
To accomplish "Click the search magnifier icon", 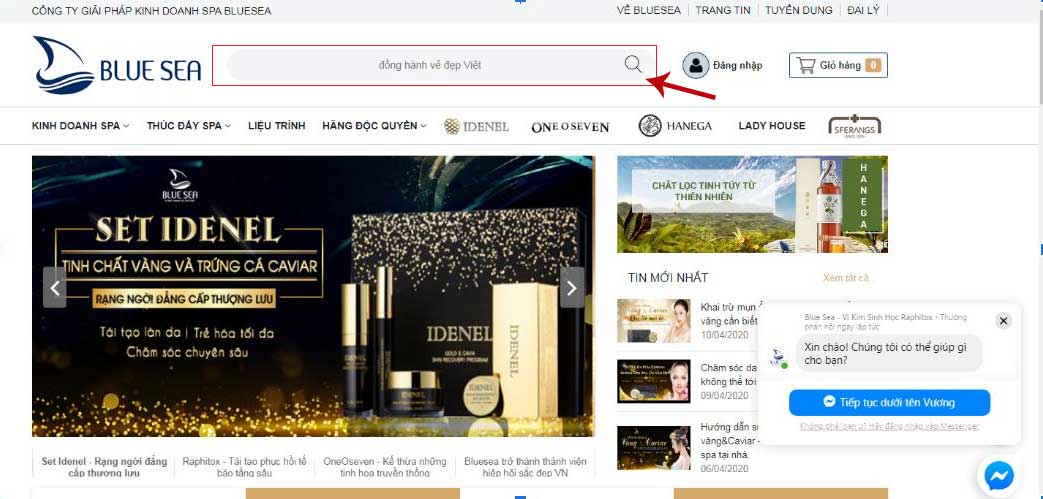I will click(x=633, y=65).
